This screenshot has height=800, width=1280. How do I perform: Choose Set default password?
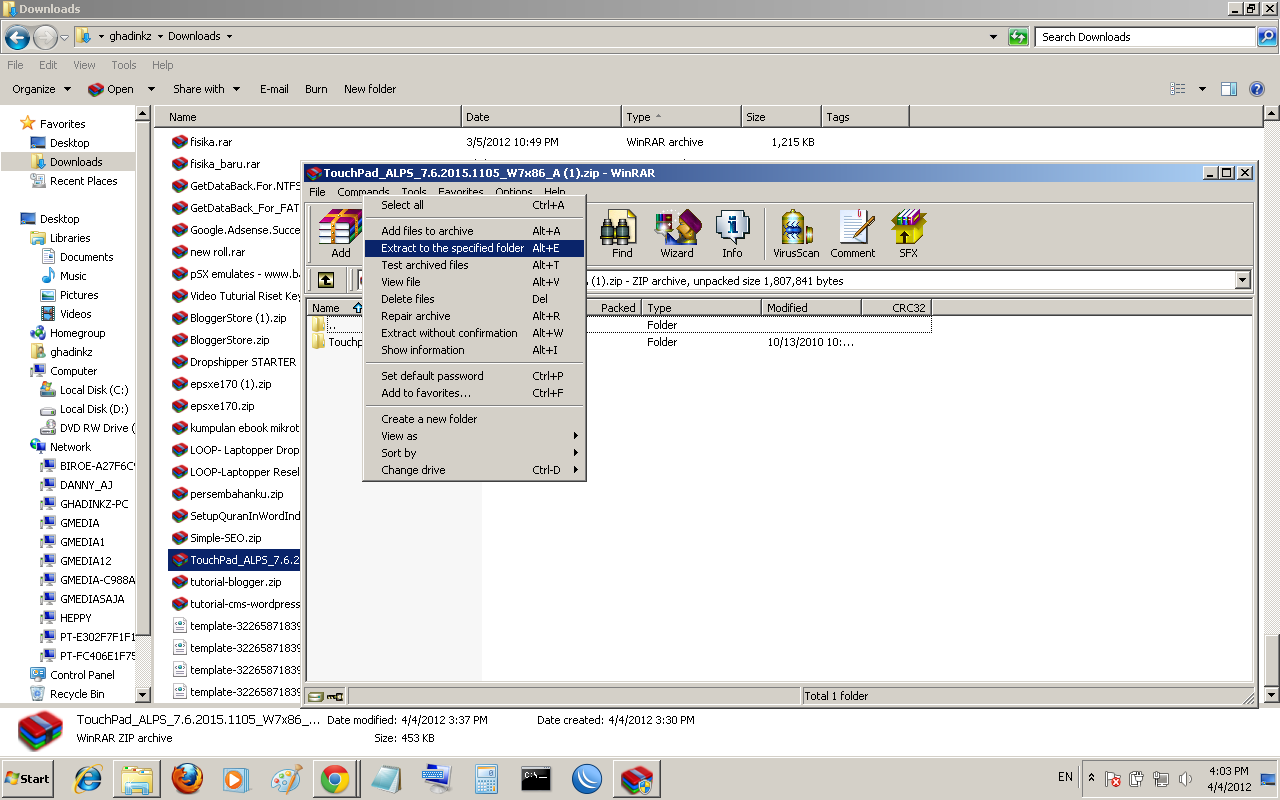474,376
